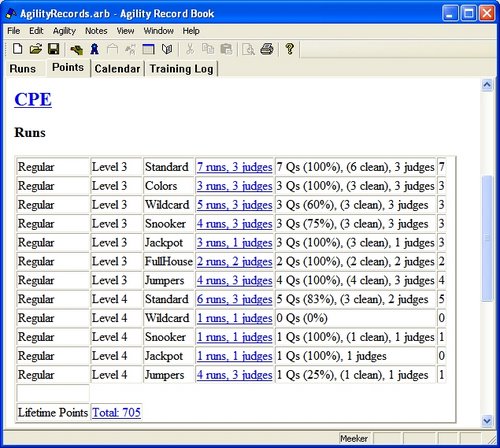
Task: Click the scrollbar up arrow
Action: click(487, 85)
